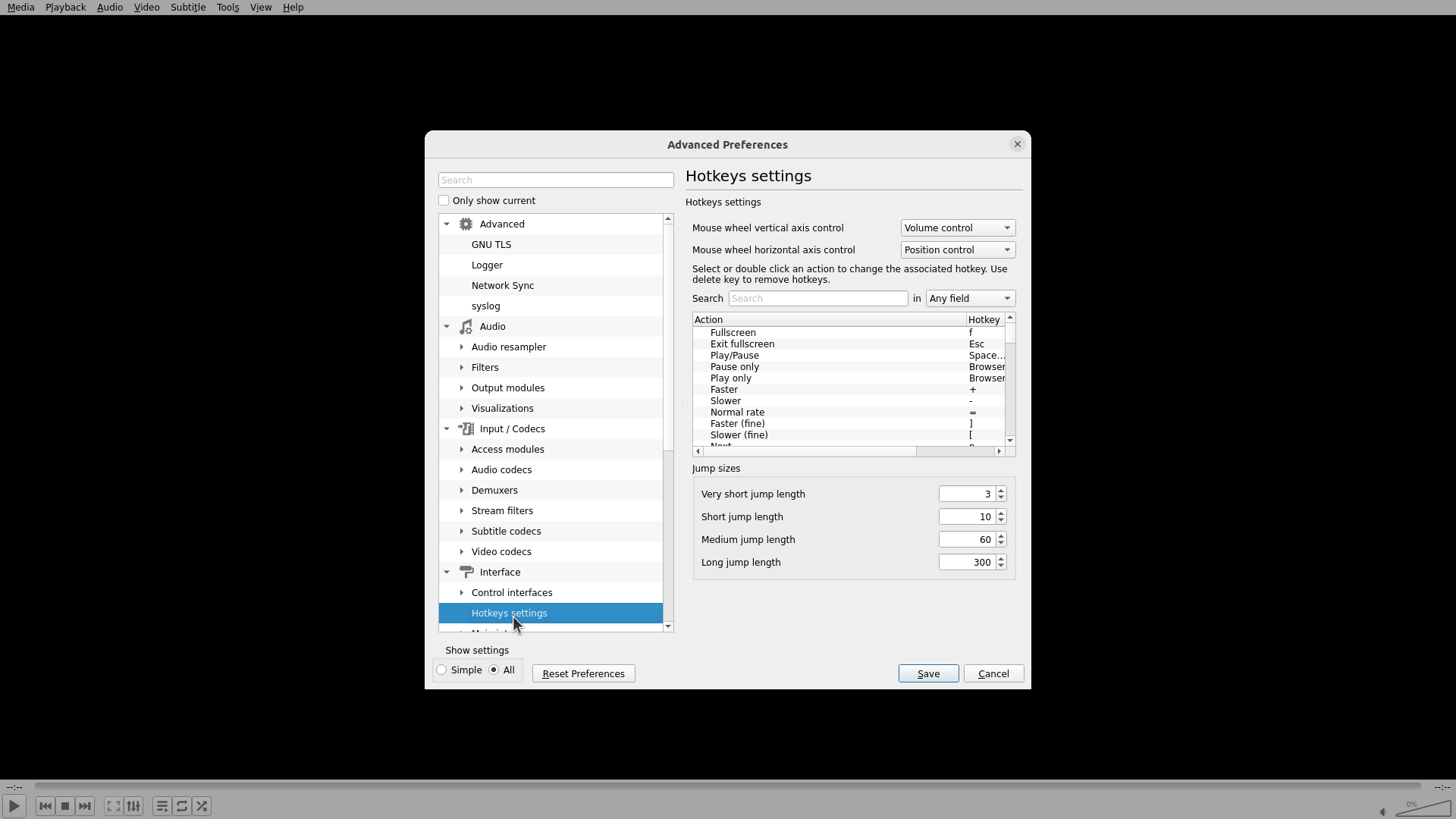Image resolution: width=1456 pixels, height=819 pixels.
Task: Toggle the loop mode icon
Action: 182,806
